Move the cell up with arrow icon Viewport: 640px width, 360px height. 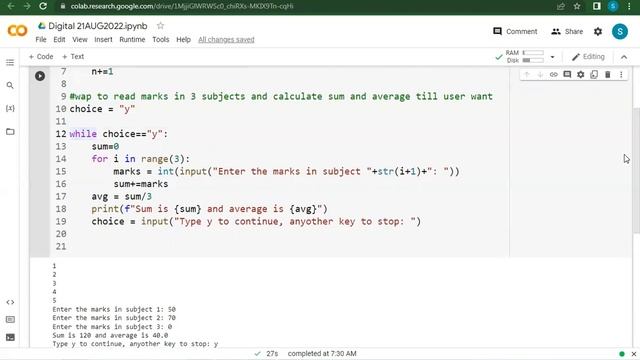point(527,75)
